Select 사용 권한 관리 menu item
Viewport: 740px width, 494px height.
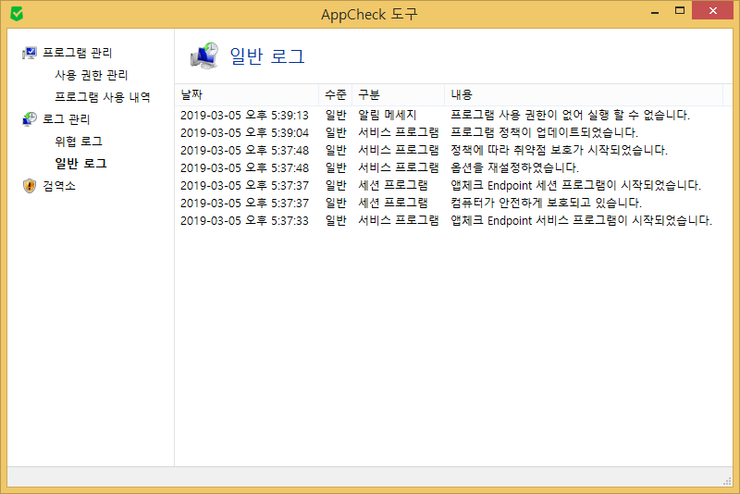(91, 75)
